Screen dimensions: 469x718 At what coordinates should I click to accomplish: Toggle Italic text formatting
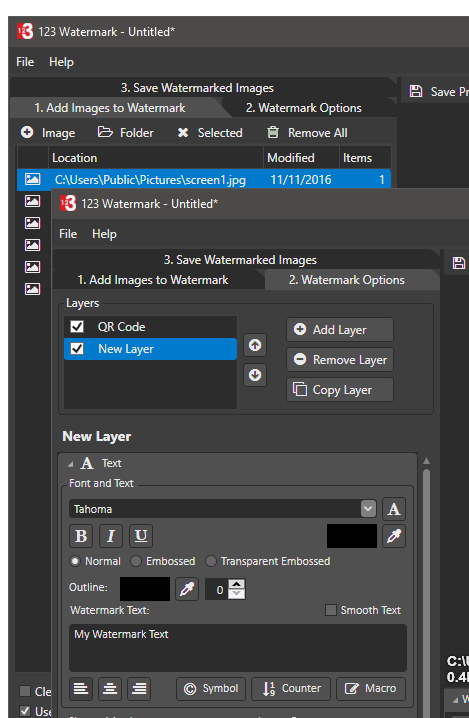[111, 536]
